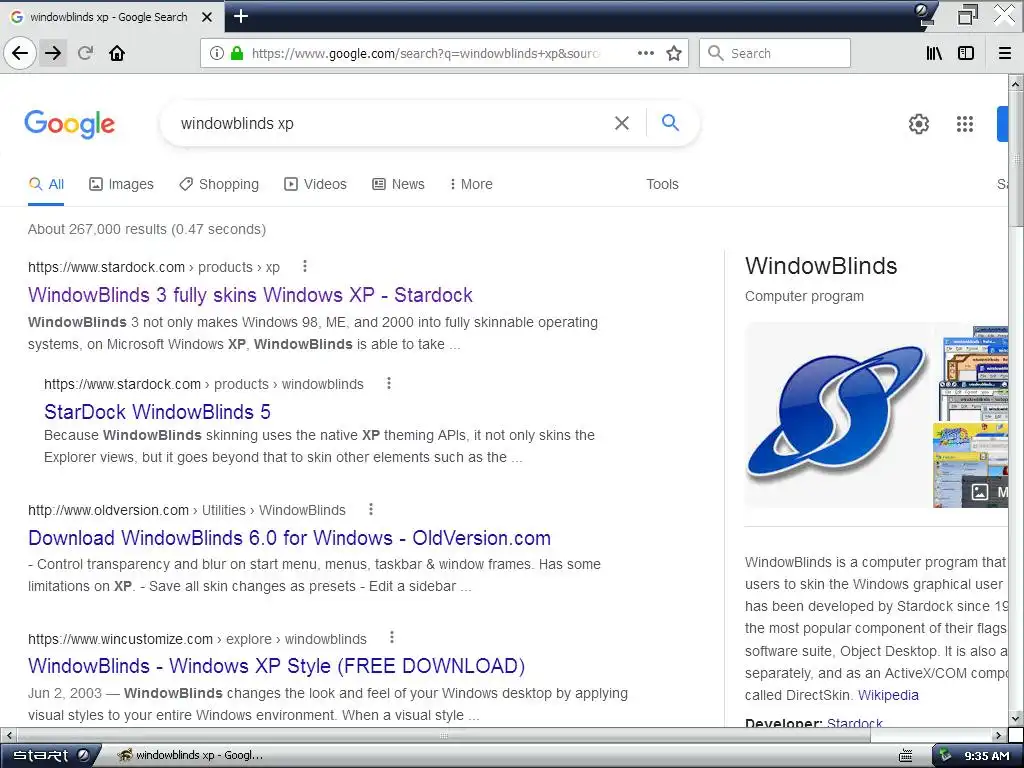
Task: Go forward with the forward arrow
Action: (53, 53)
